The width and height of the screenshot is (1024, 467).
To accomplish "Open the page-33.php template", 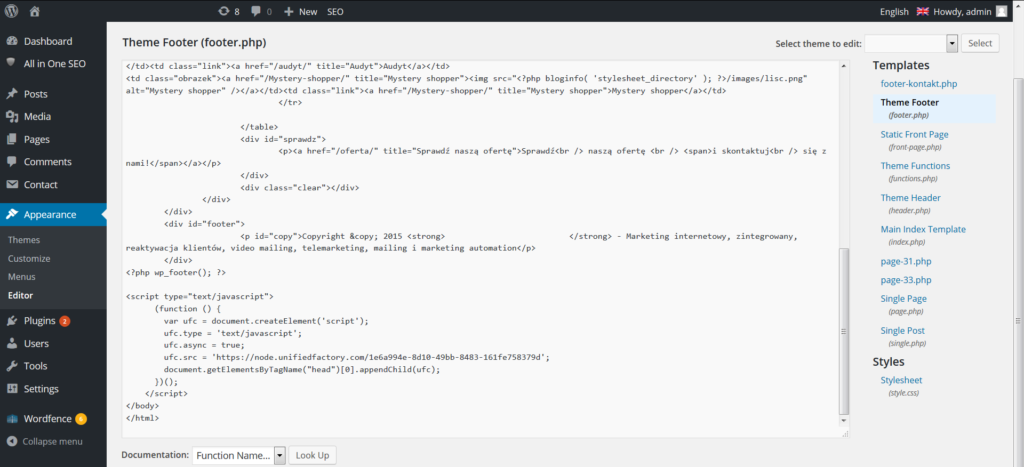I will (906, 280).
